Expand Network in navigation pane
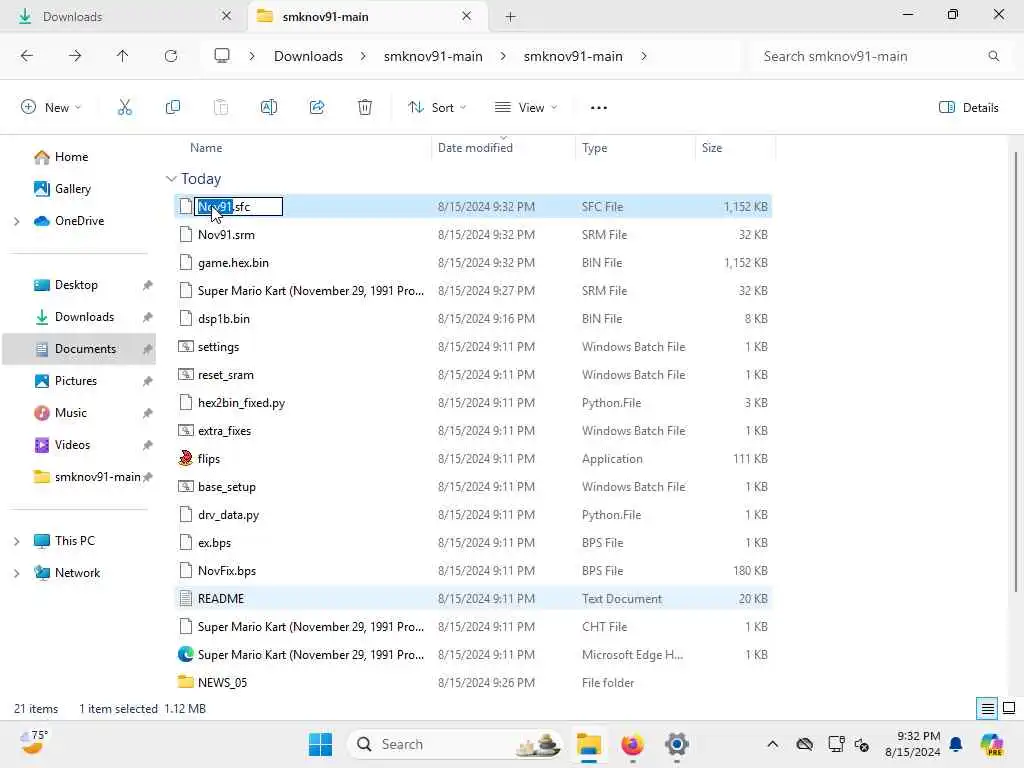 pyautogui.click(x=17, y=573)
